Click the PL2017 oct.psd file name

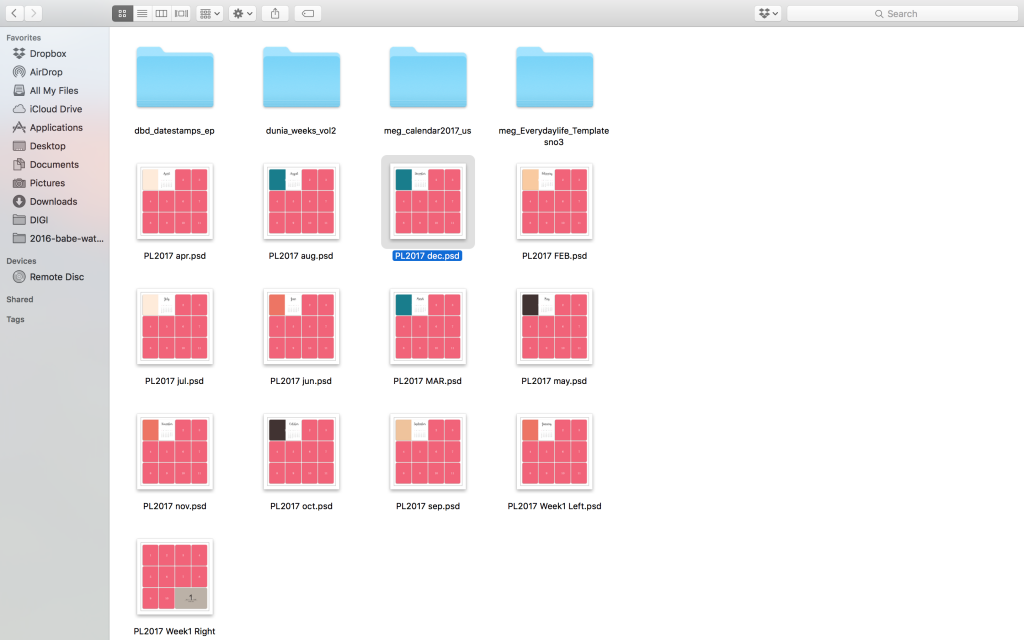[301, 506]
